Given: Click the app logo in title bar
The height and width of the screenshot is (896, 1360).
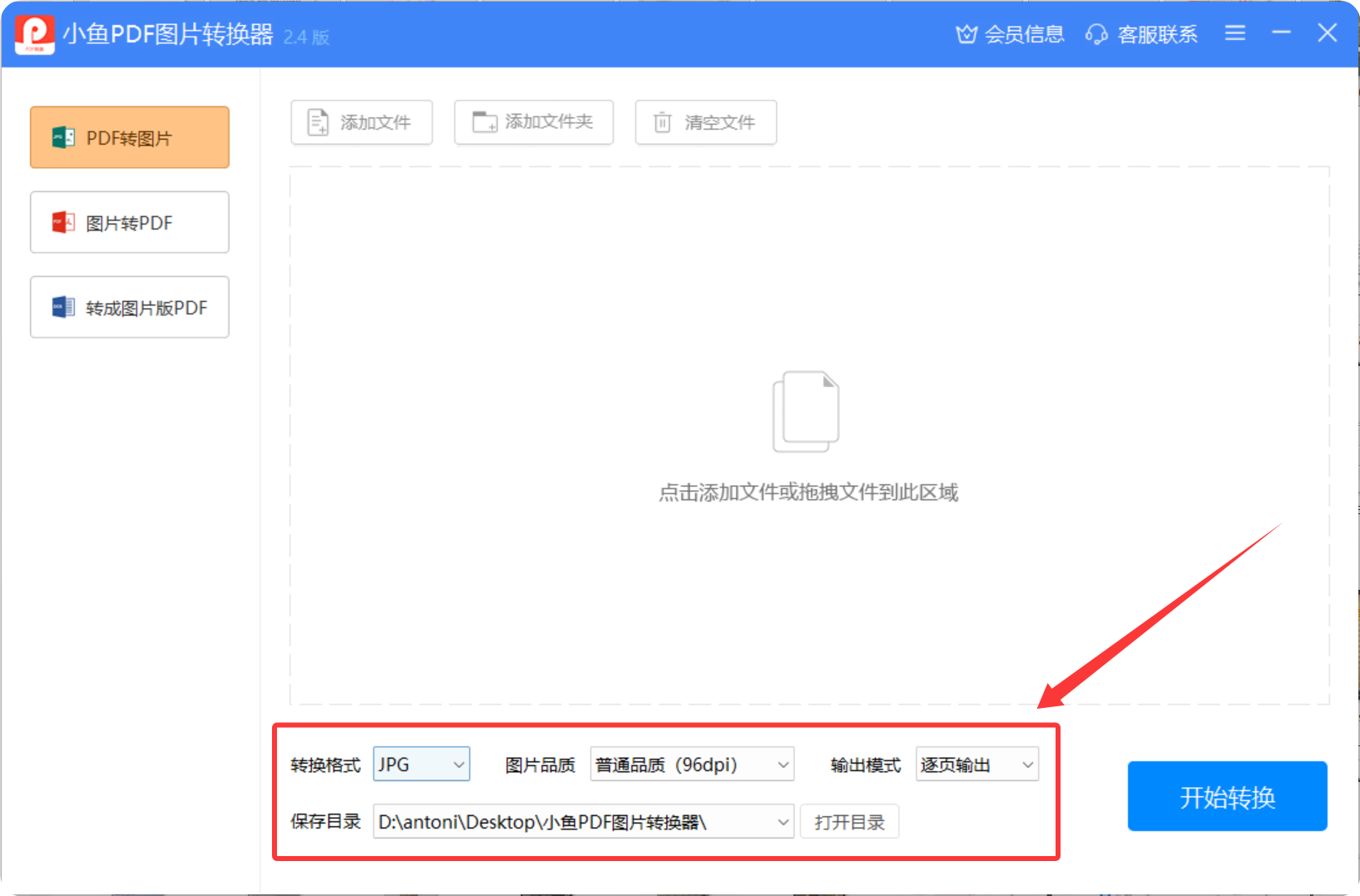Looking at the screenshot, I should (35, 34).
